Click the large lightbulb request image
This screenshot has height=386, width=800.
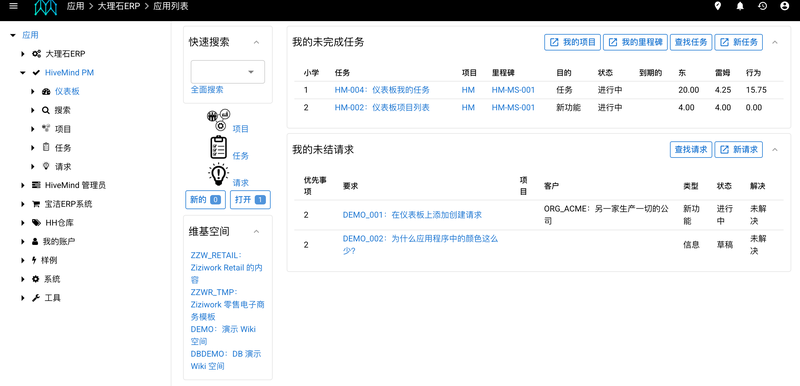click(218, 174)
